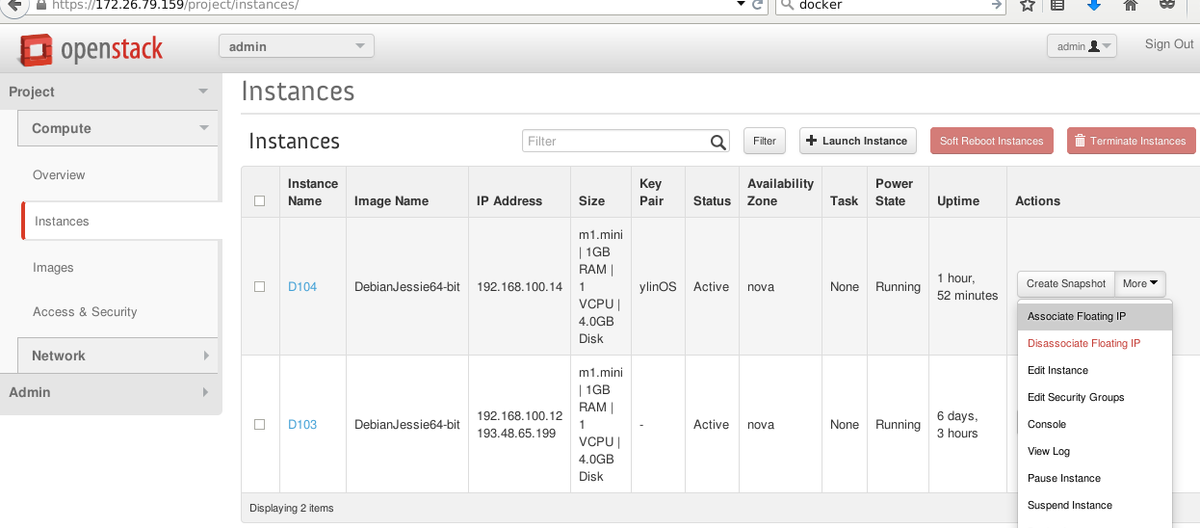Click the OpenStack logo icon
This screenshot has height=528, width=1200.
[x=36, y=48]
